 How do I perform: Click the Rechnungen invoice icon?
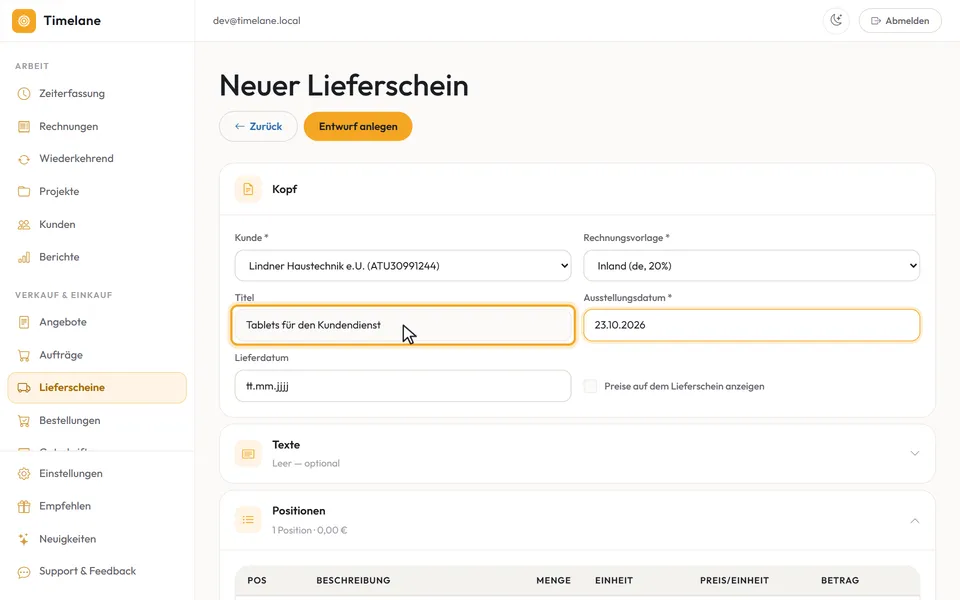coord(24,127)
